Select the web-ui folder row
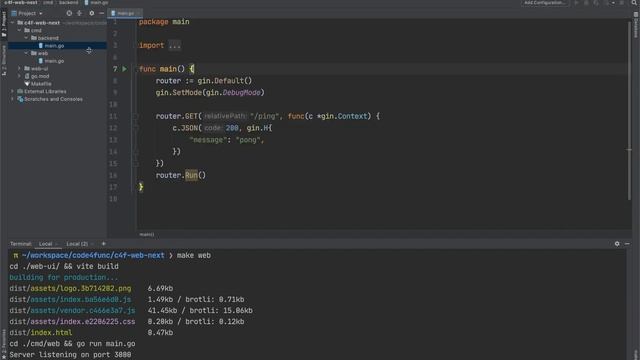 (x=57, y=69)
